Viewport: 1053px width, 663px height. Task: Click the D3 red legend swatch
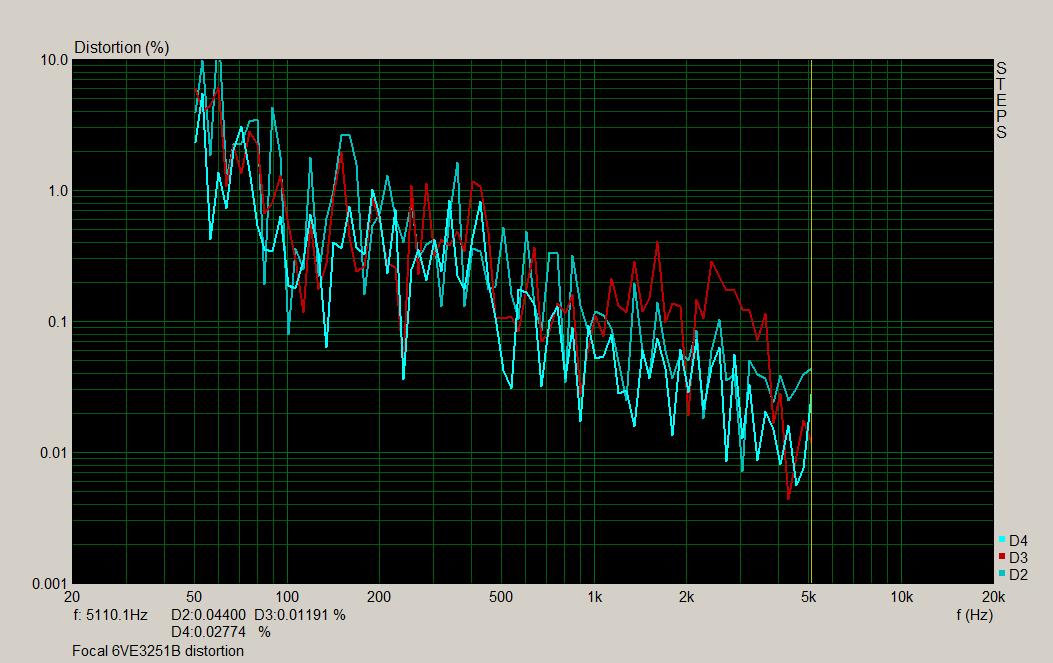coord(1001,556)
